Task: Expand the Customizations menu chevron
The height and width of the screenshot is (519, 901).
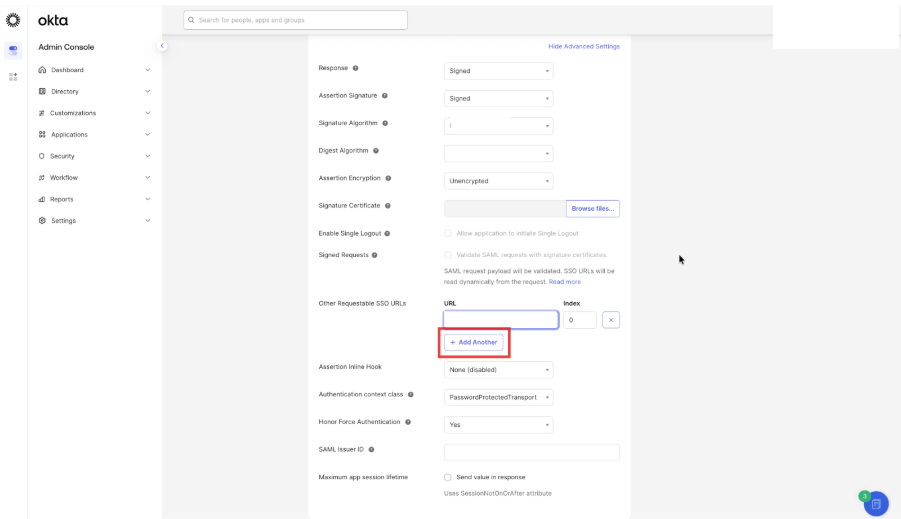Action: click(x=148, y=113)
